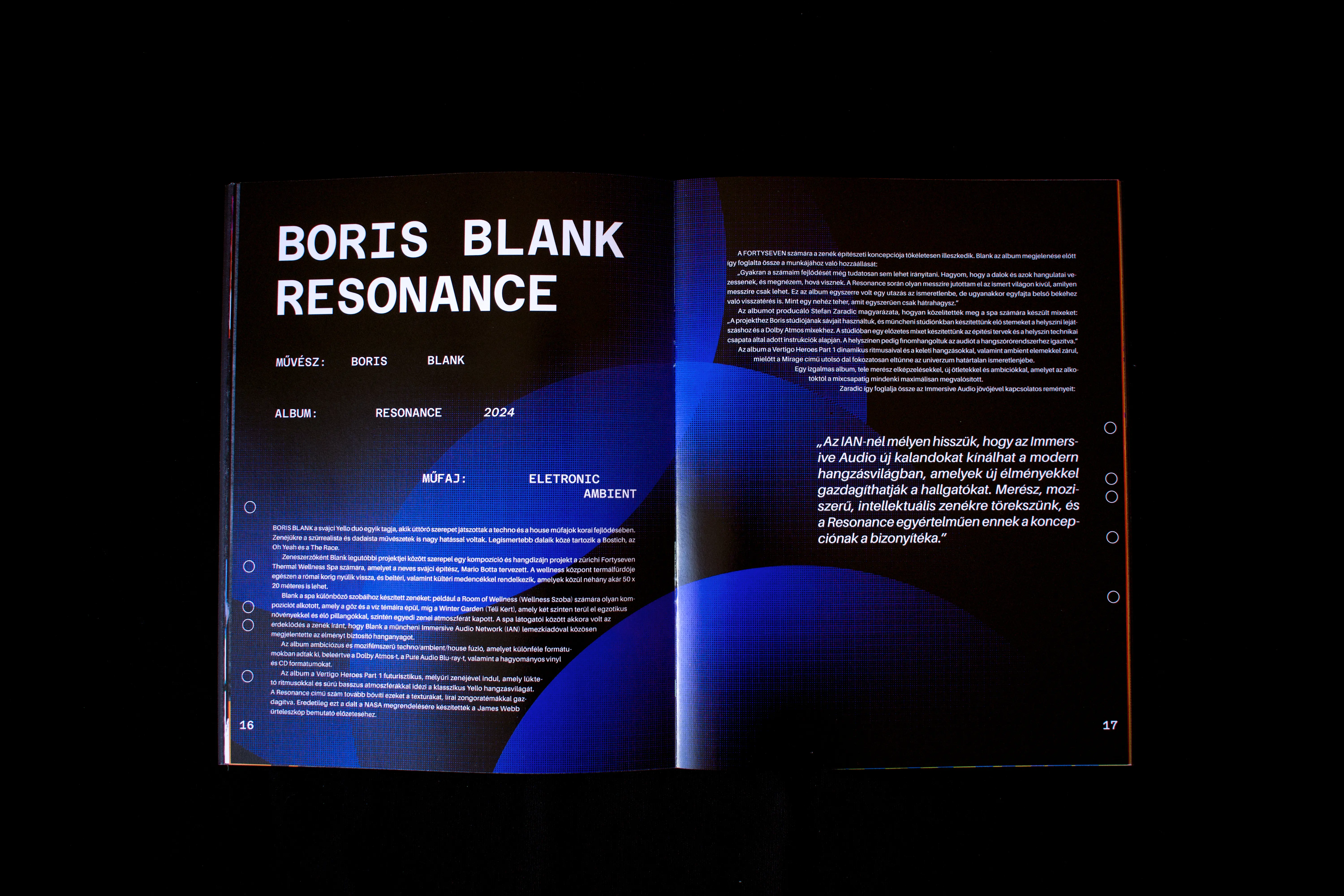Click the line starting "Az album ambiciózus és mozifilmszerű"
Screen dimensions: 1344x896
tap(426, 647)
